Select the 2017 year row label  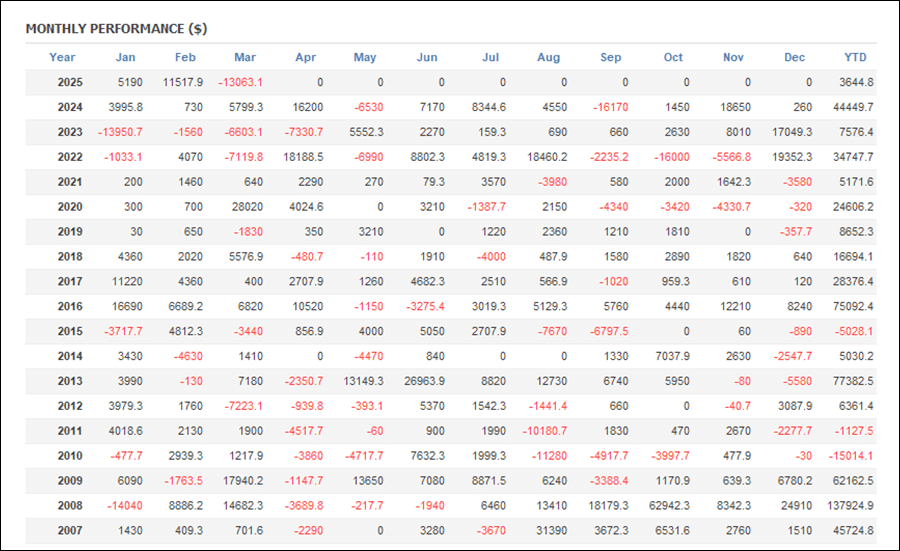pyautogui.click(x=70, y=282)
